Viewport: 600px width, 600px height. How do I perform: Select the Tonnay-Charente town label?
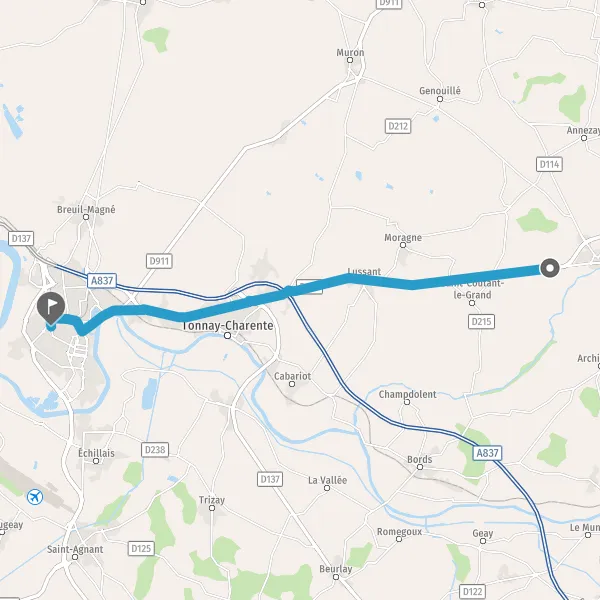pyautogui.click(x=227, y=326)
